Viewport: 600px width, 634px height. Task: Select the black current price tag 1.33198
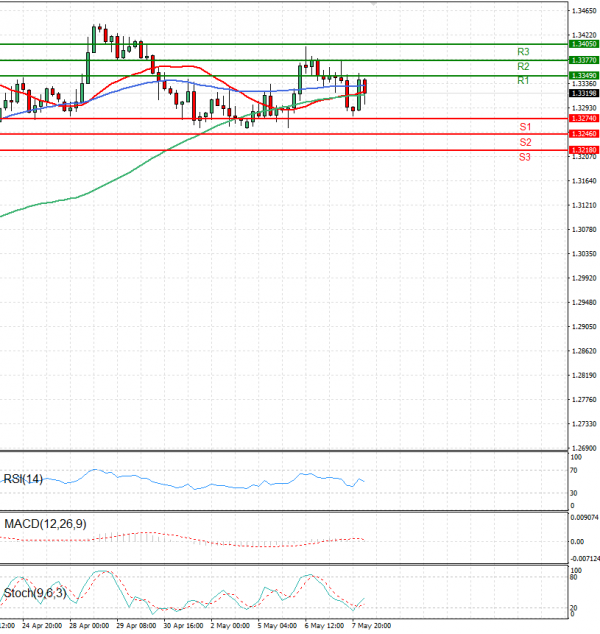[583, 93]
